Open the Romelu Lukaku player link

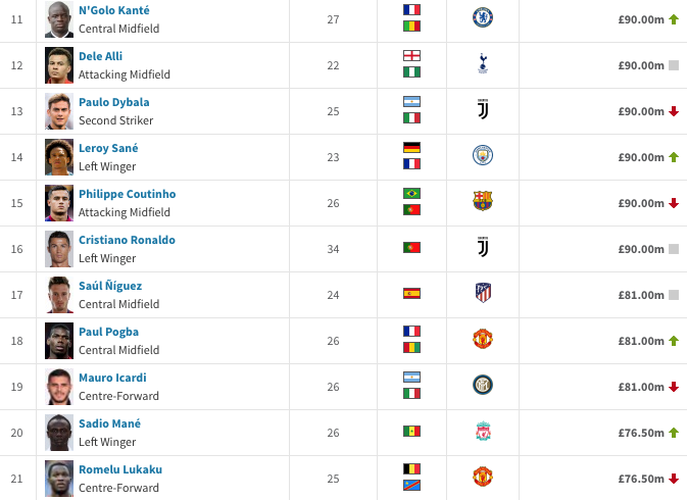pyautogui.click(x=120, y=470)
